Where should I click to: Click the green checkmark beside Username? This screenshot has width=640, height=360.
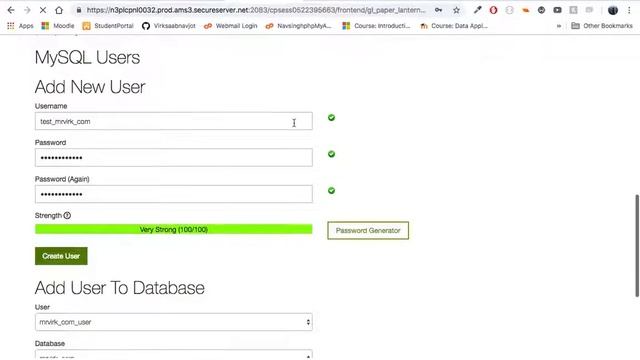pos(331,118)
